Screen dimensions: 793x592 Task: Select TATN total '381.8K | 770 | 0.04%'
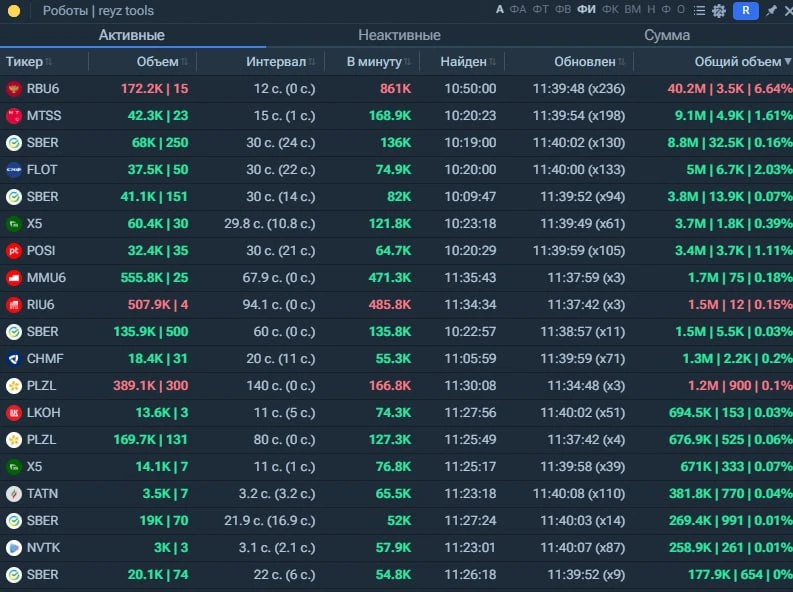(730, 494)
